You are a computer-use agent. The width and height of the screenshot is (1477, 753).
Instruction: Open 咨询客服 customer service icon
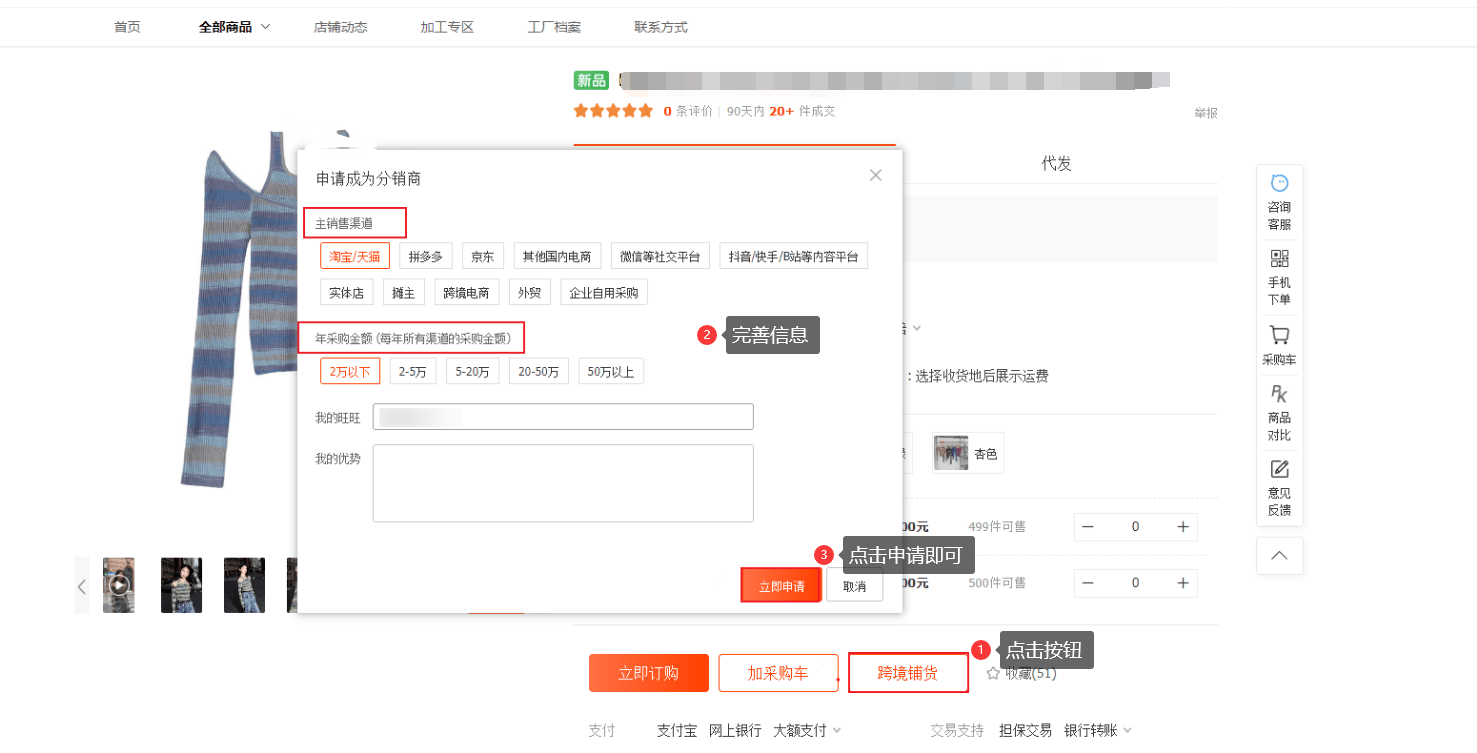click(1279, 201)
